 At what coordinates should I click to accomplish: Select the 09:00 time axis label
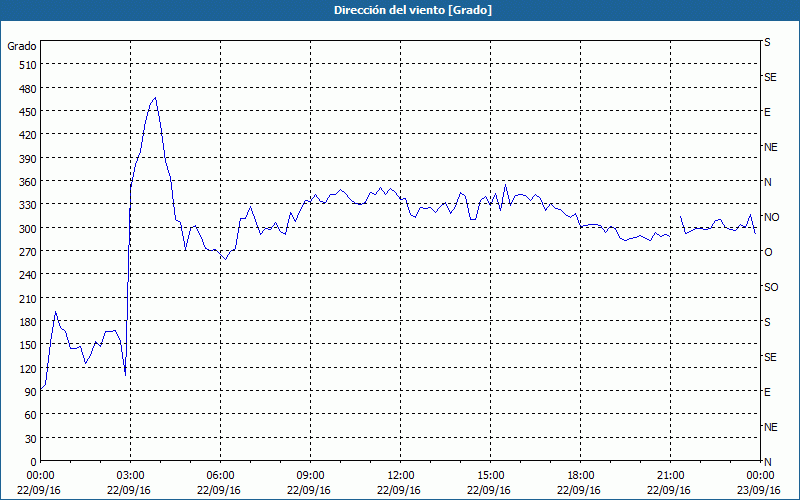[x=310, y=476]
